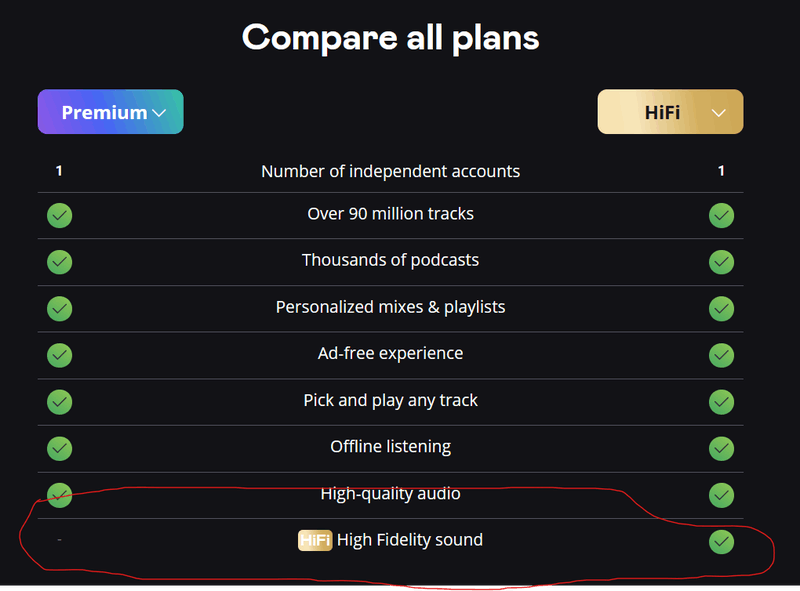
Task: Click the Offline listening feature label
Action: 390,447
